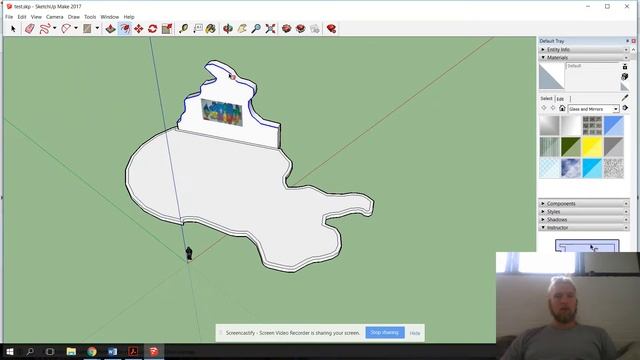
Task: Switch to the materials Edit tab
Action: point(560,99)
